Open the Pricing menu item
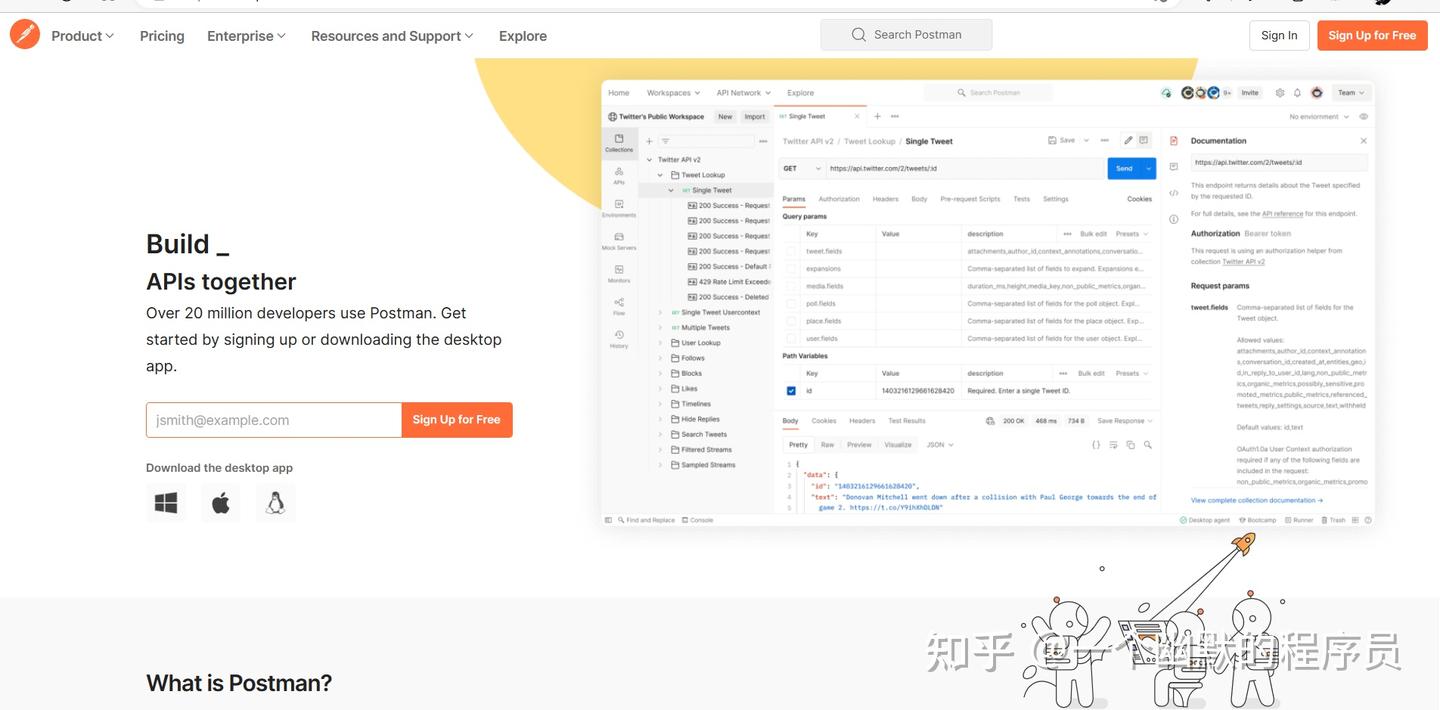Screen dimensions: 1440x710 click(161, 35)
